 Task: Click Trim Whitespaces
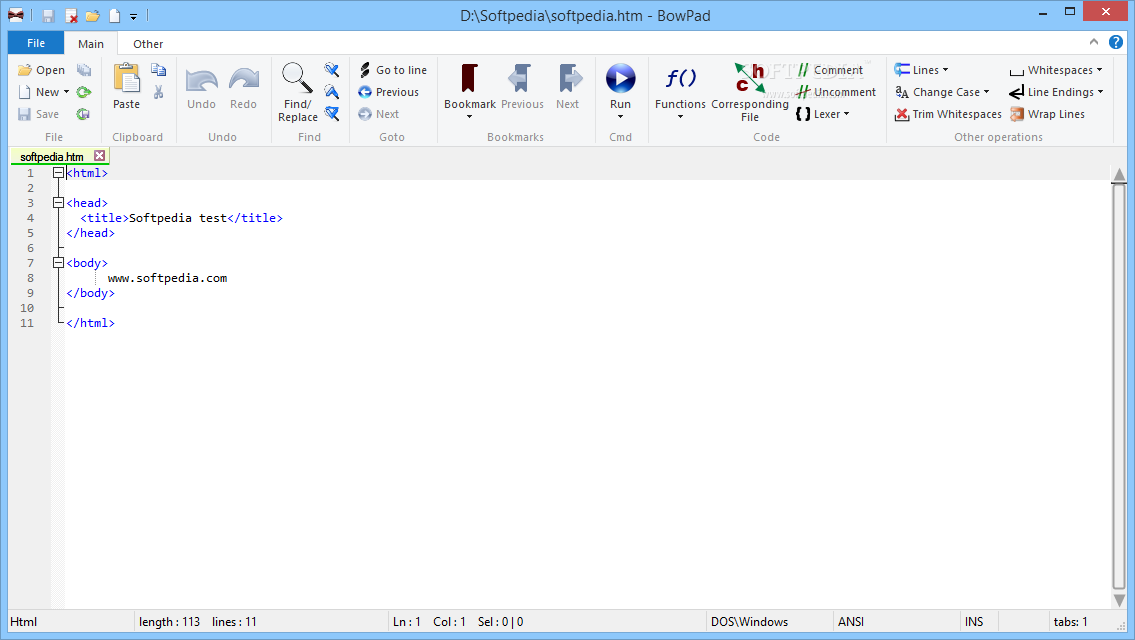pyautogui.click(x=948, y=114)
